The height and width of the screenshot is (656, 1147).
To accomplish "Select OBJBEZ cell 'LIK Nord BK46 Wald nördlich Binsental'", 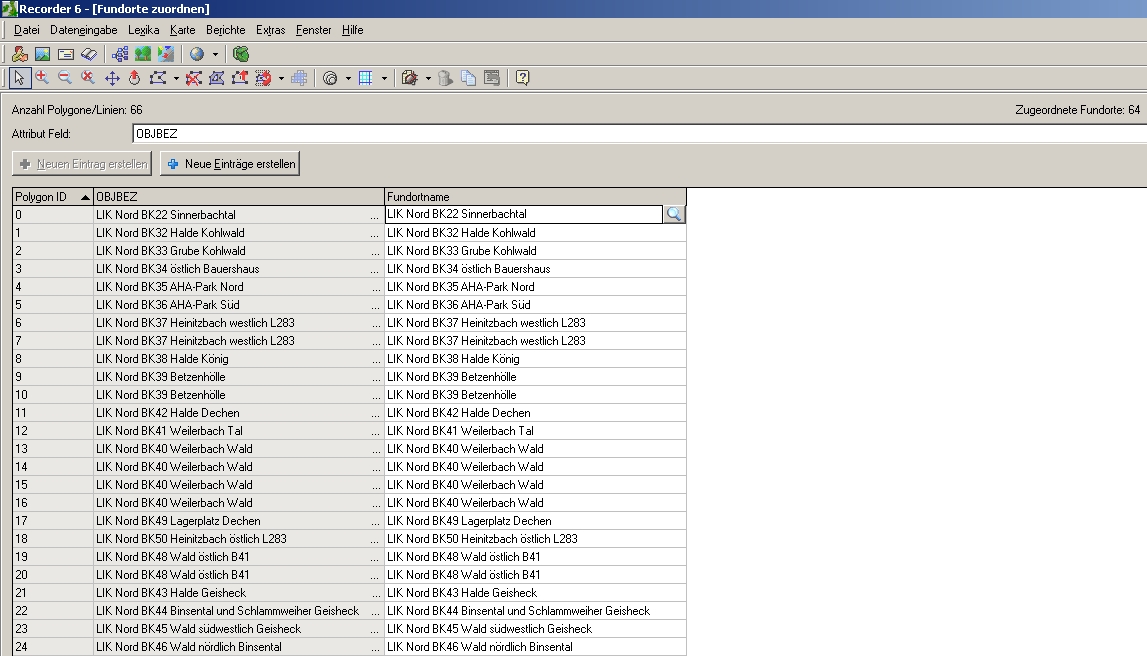I will (238, 647).
